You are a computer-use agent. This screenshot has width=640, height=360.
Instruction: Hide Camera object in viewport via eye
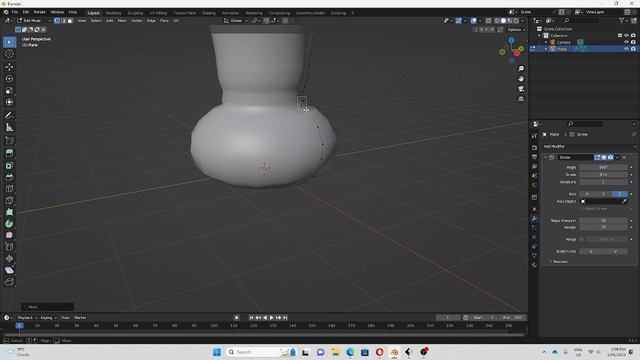[627, 42]
